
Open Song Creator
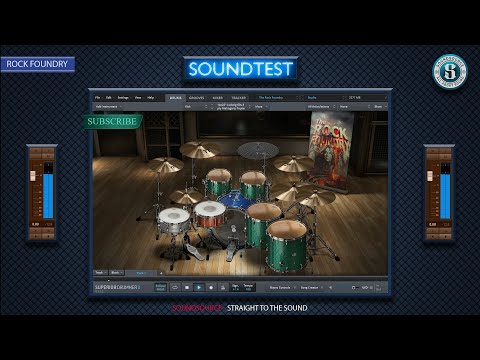coord(311,287)
